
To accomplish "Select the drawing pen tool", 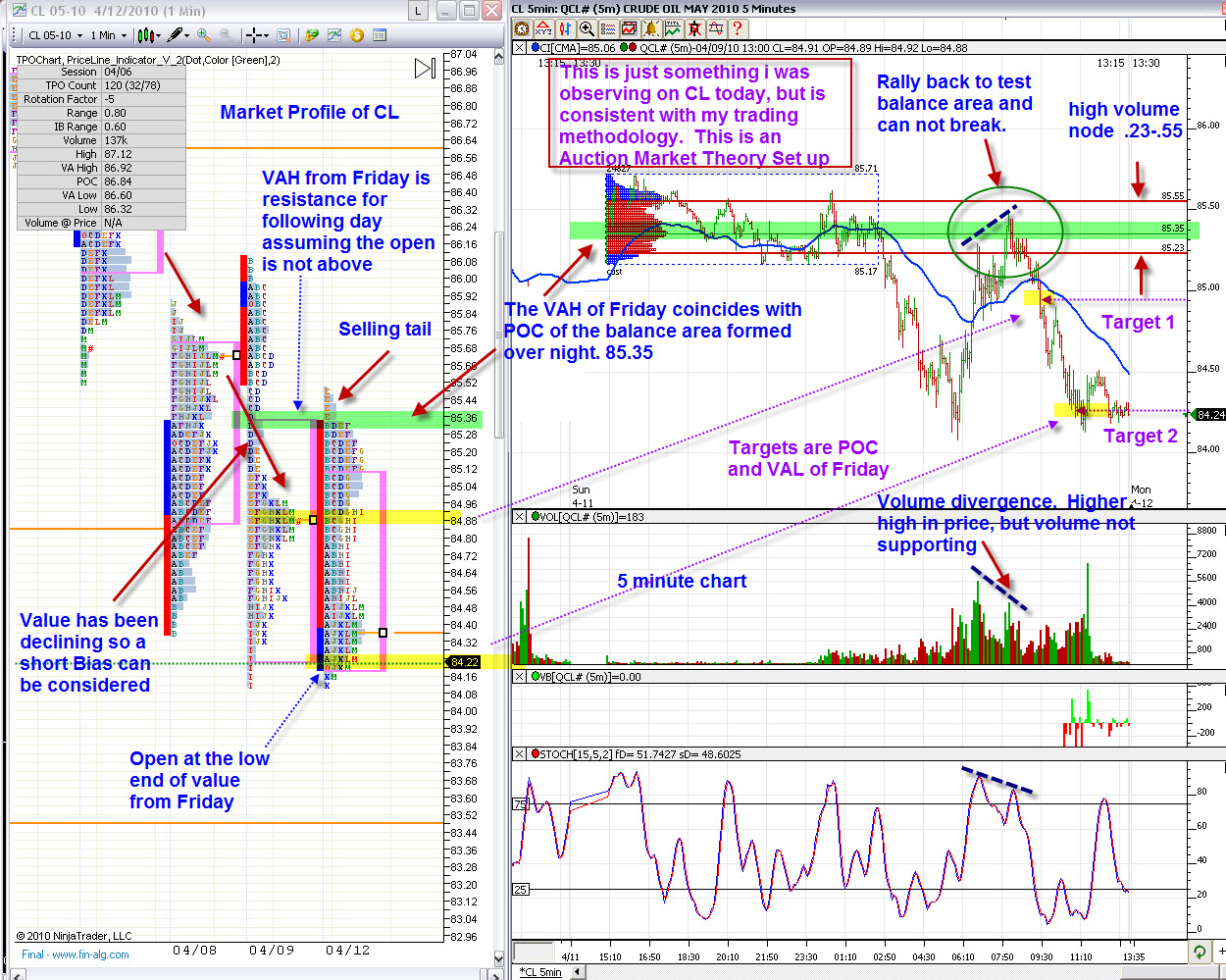I will tap(175, 35).
